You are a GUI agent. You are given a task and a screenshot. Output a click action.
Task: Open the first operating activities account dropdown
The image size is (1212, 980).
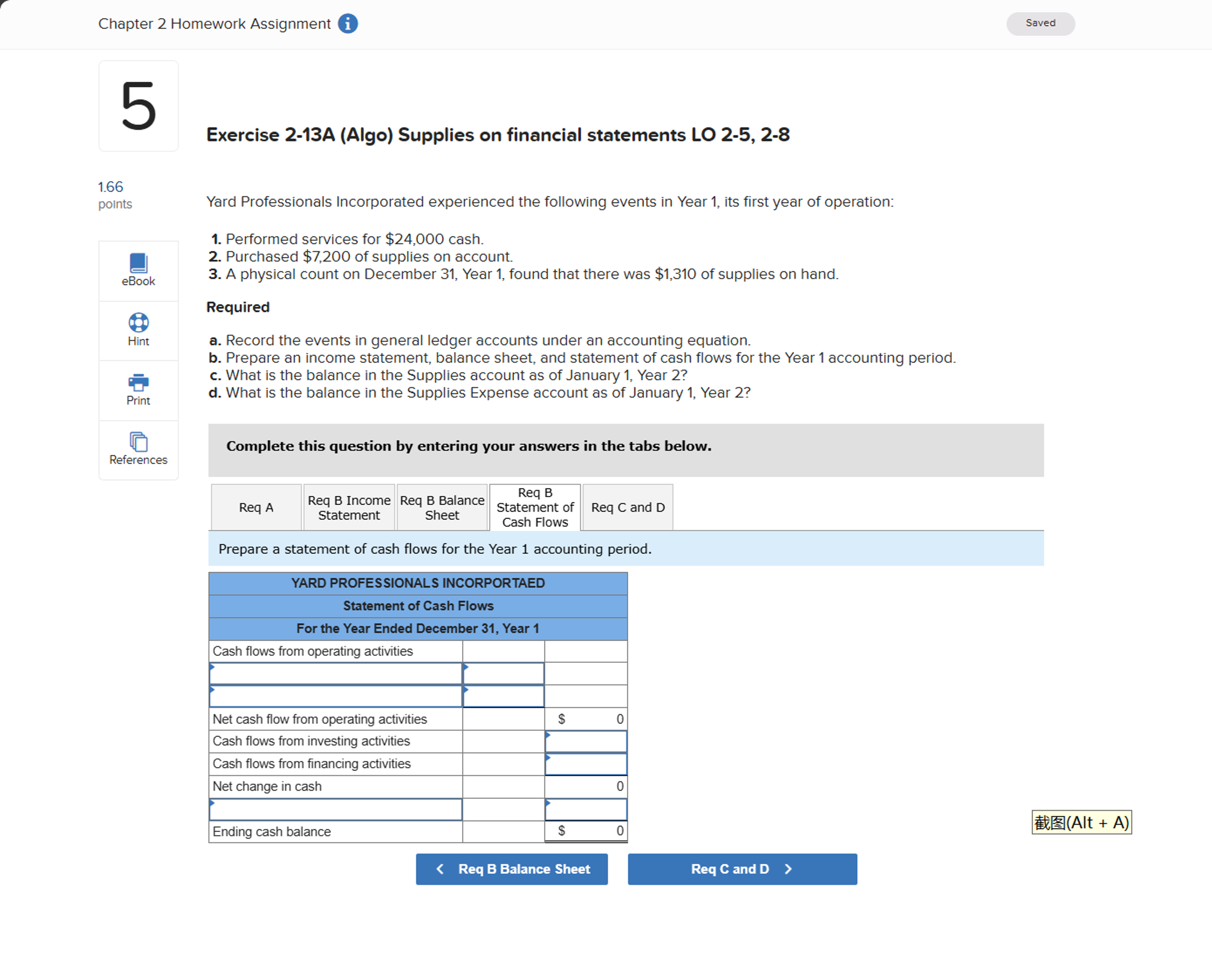pos(335,674)
